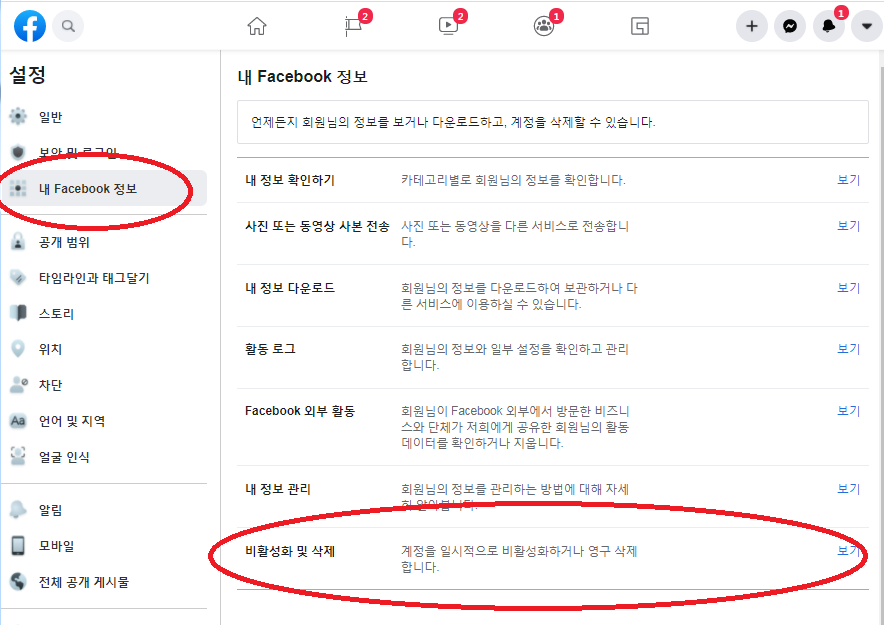Screen dimensions: 884x625
Task: Click 보기 for 내 정보 관리
Action: [848, 489]
